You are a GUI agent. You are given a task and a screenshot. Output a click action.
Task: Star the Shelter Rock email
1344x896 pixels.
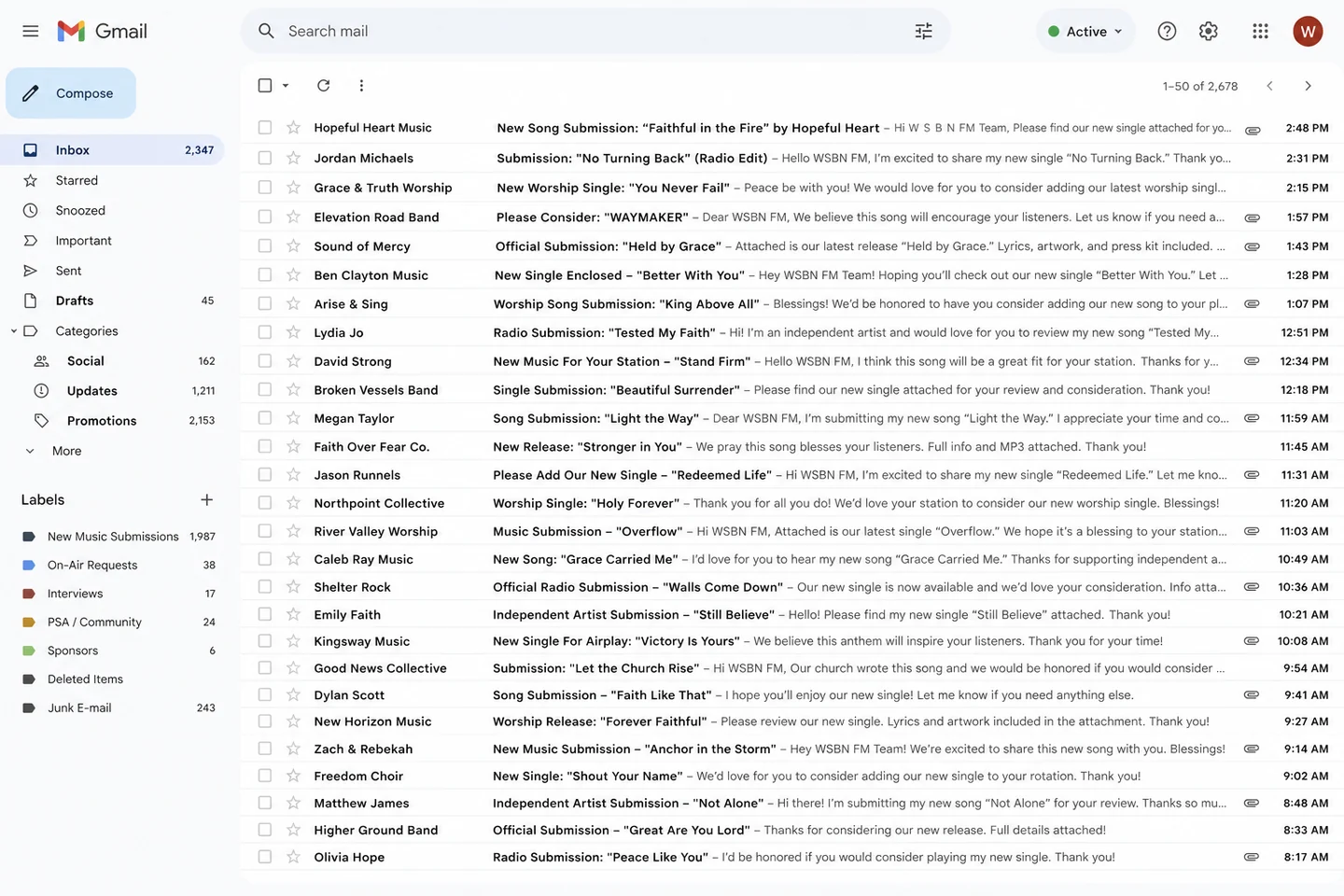[293, 587]
